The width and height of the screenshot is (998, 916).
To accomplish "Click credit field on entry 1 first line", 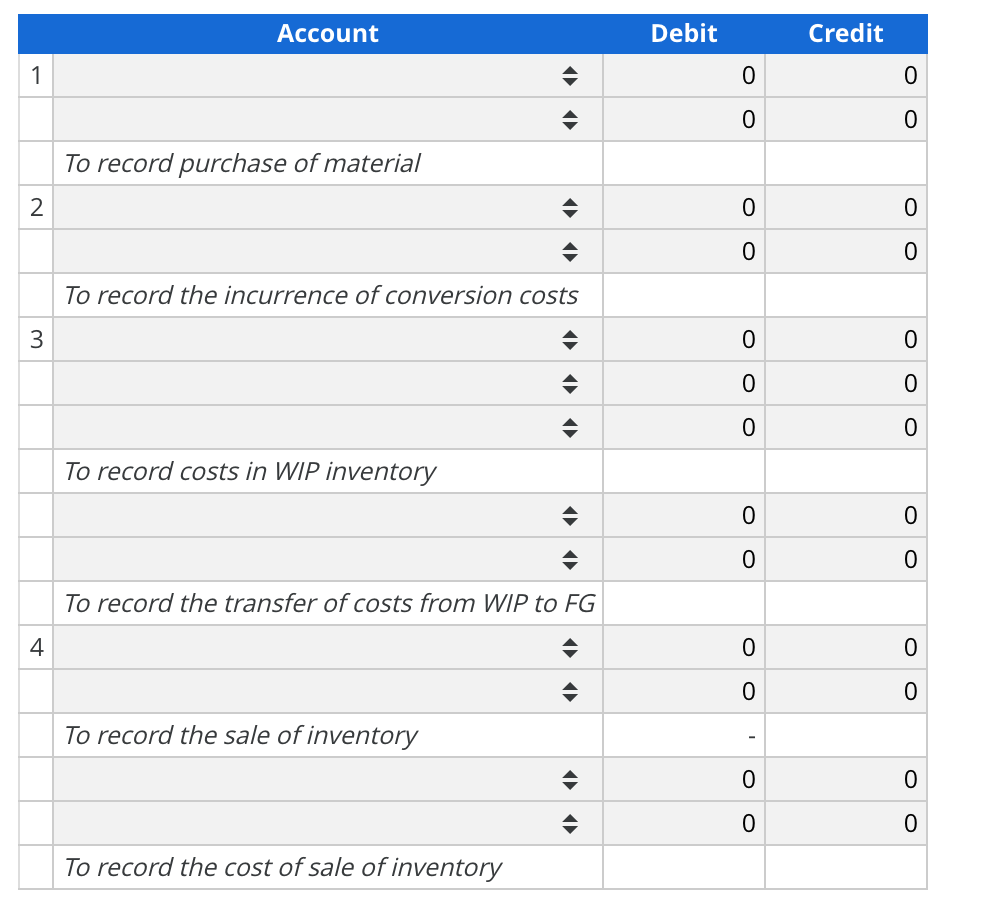I will 846,76.
